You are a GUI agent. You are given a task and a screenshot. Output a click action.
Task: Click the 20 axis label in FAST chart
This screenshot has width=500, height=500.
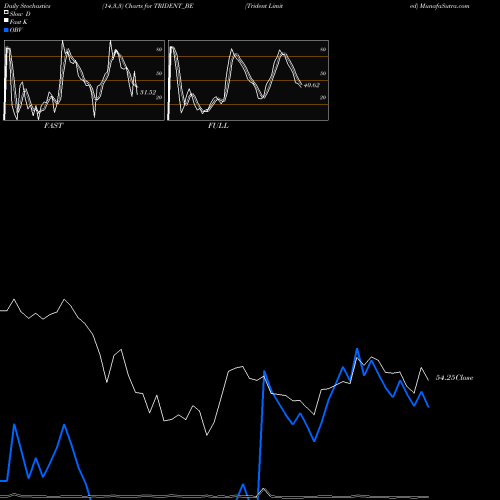coord(159,97)
